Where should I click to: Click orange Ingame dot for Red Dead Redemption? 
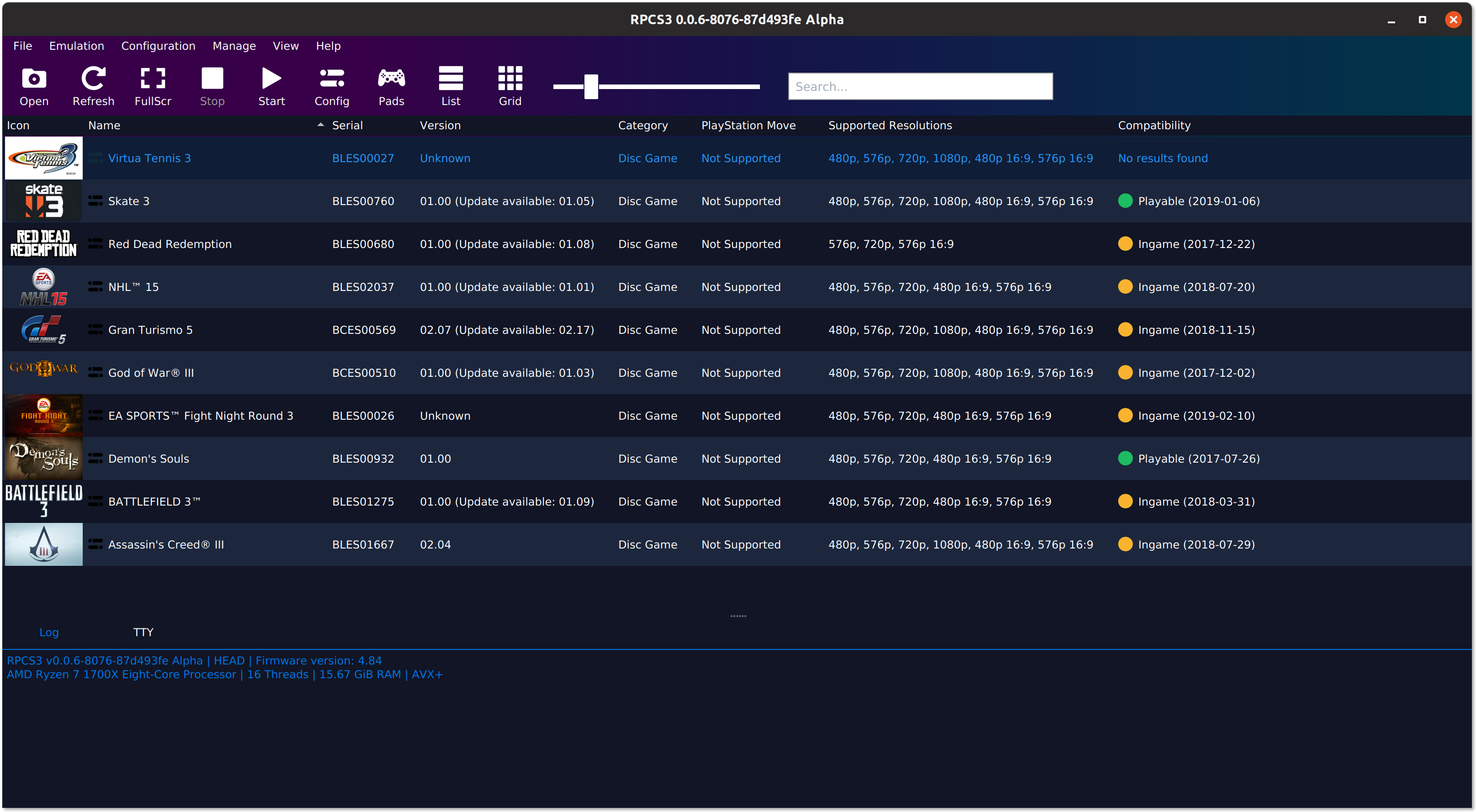point(1125,244)
